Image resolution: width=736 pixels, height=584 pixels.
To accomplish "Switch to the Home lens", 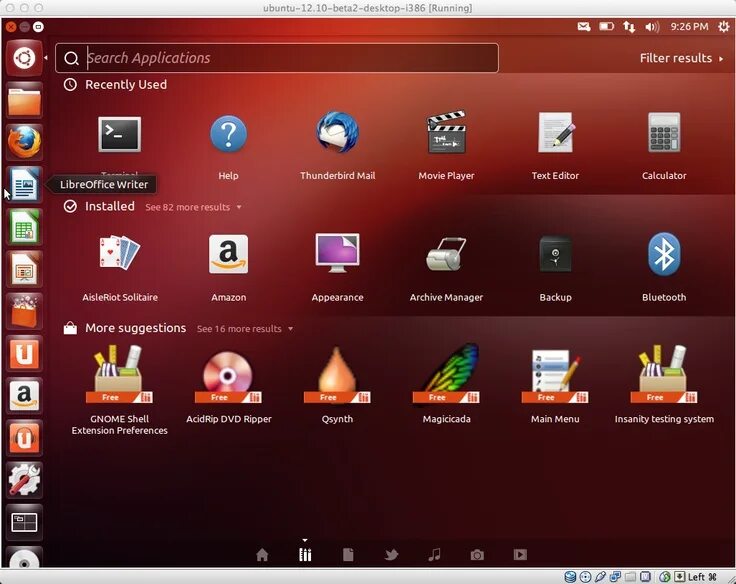I will pyautogui.click(x=262, y=555).
